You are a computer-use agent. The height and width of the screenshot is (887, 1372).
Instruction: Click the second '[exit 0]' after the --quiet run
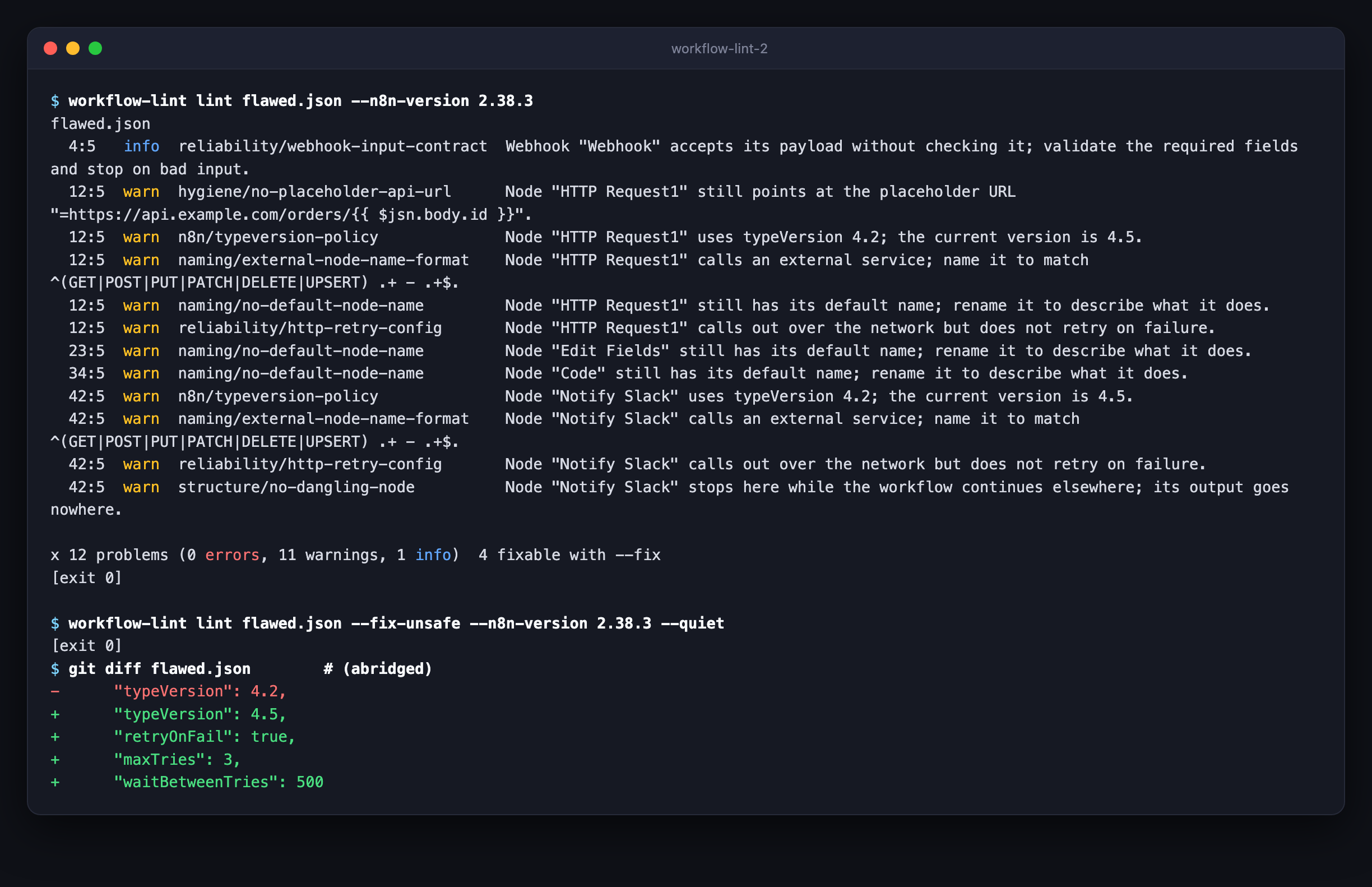87,646
